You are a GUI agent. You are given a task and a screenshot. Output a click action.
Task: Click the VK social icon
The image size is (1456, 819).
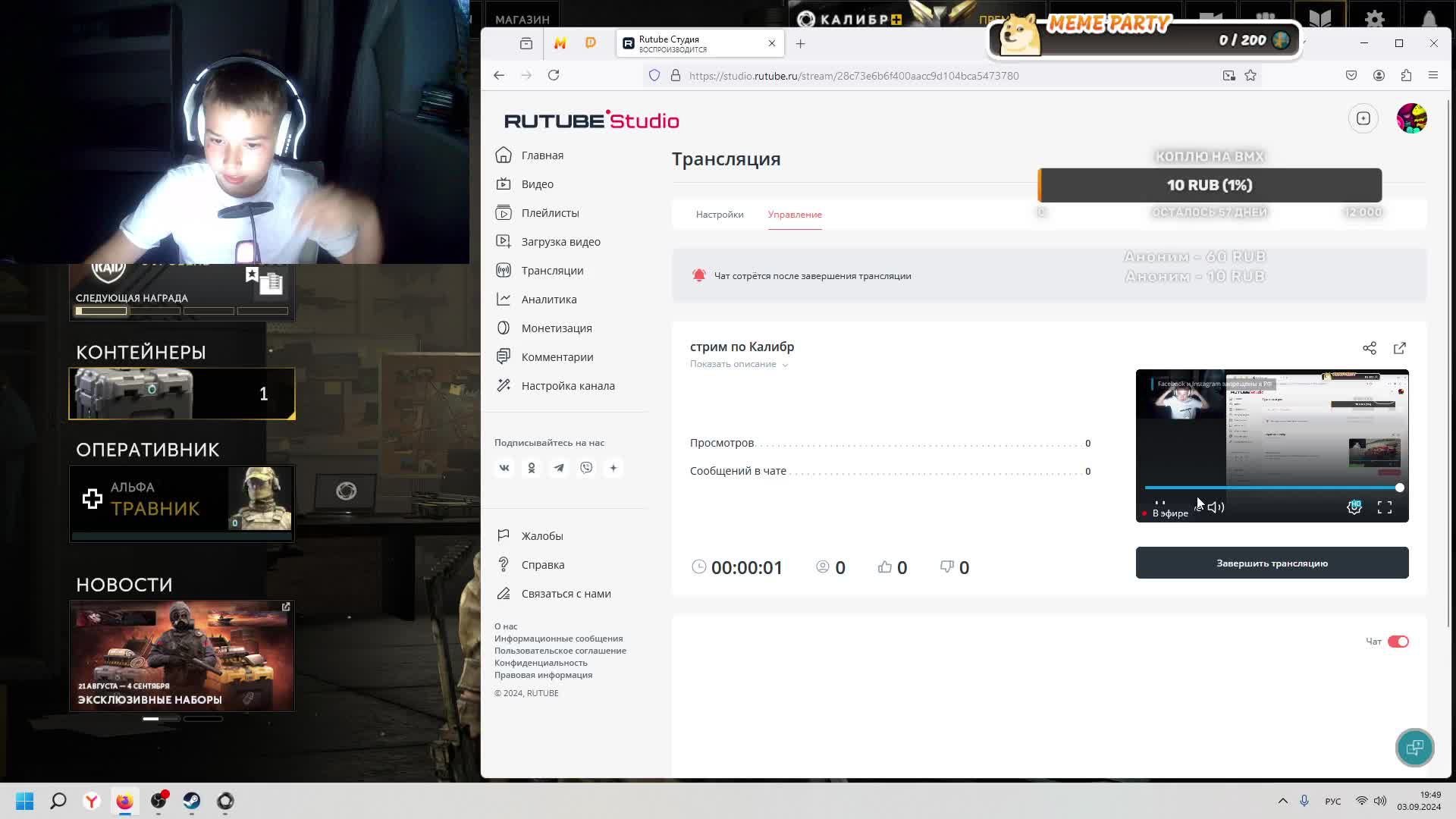pyautogui.click(x=504, y=468)
